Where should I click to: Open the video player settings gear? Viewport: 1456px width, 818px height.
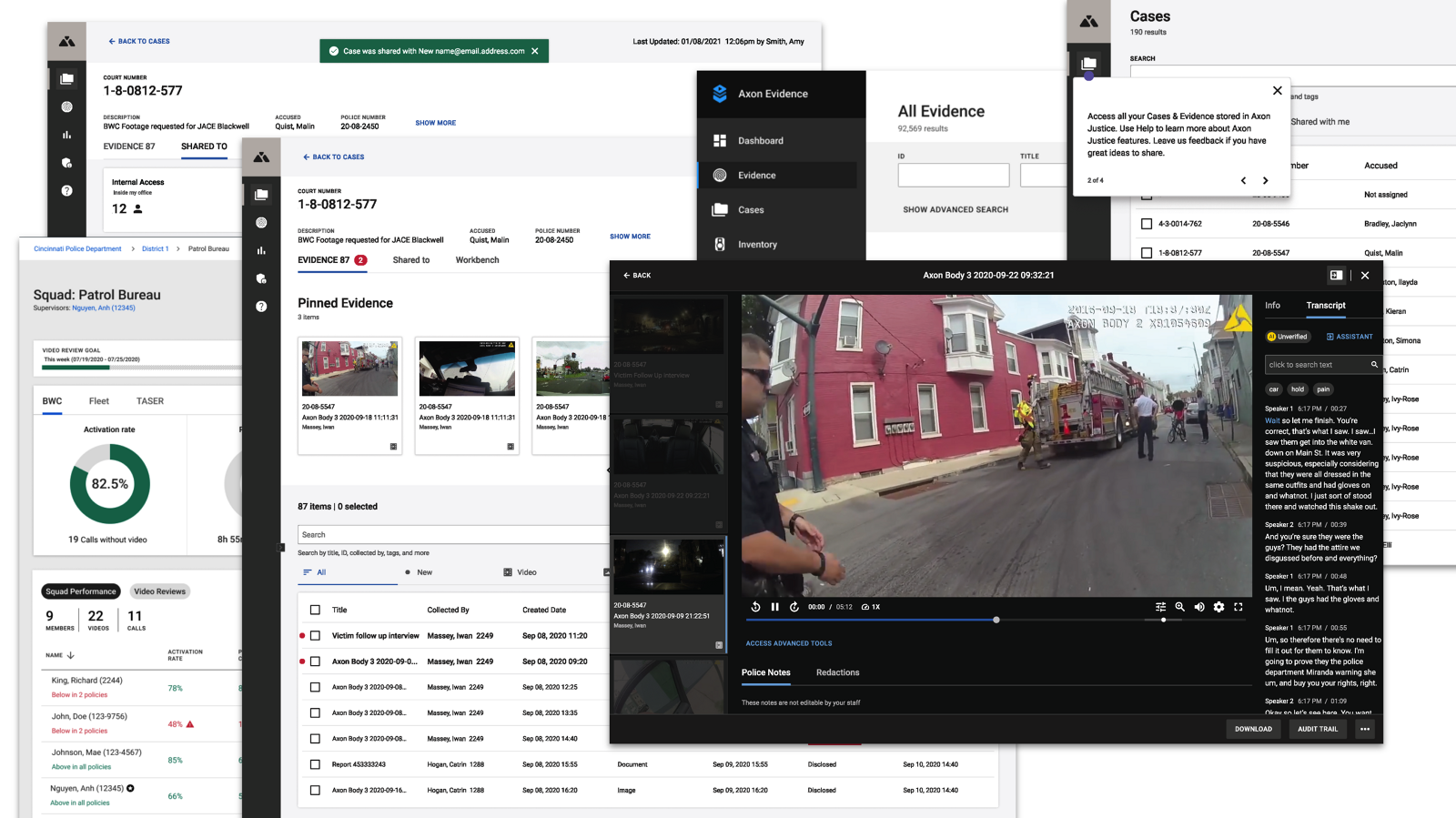point(1218,607)
